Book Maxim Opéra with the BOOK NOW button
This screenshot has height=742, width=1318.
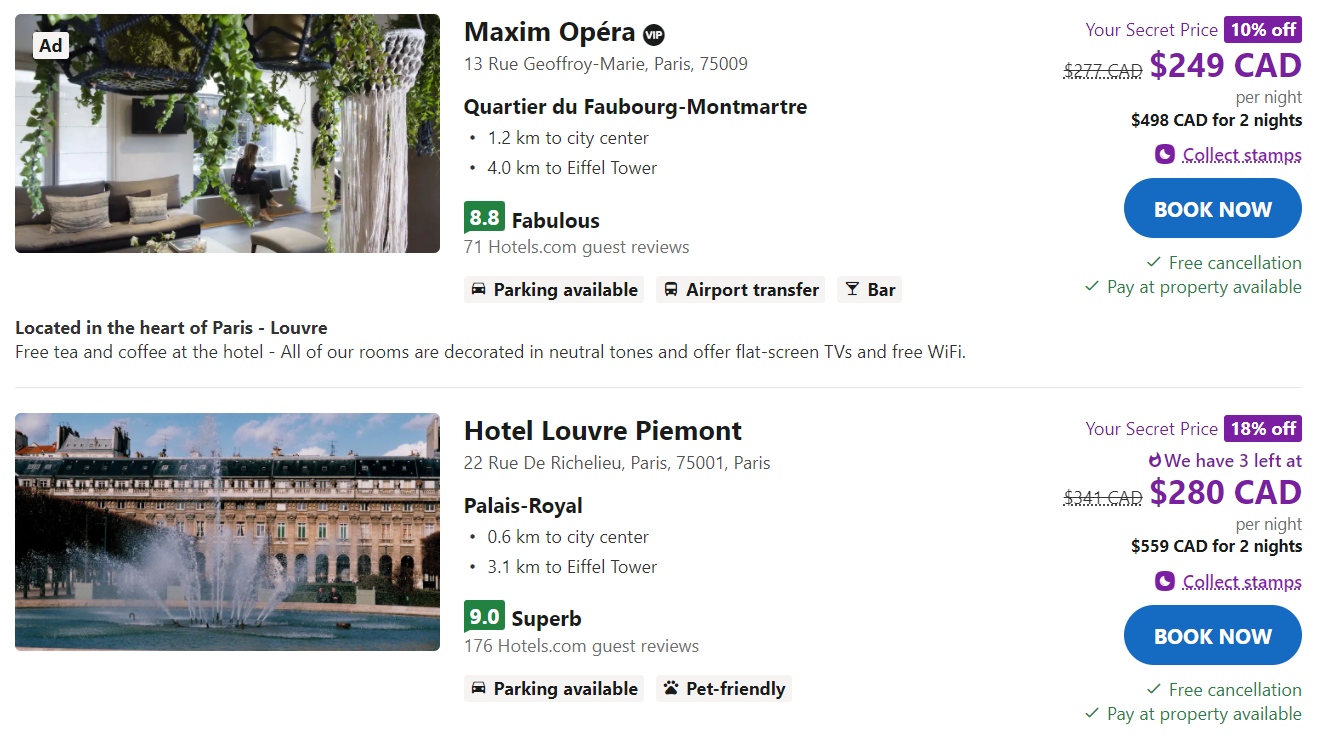[x=1212, y=209]
